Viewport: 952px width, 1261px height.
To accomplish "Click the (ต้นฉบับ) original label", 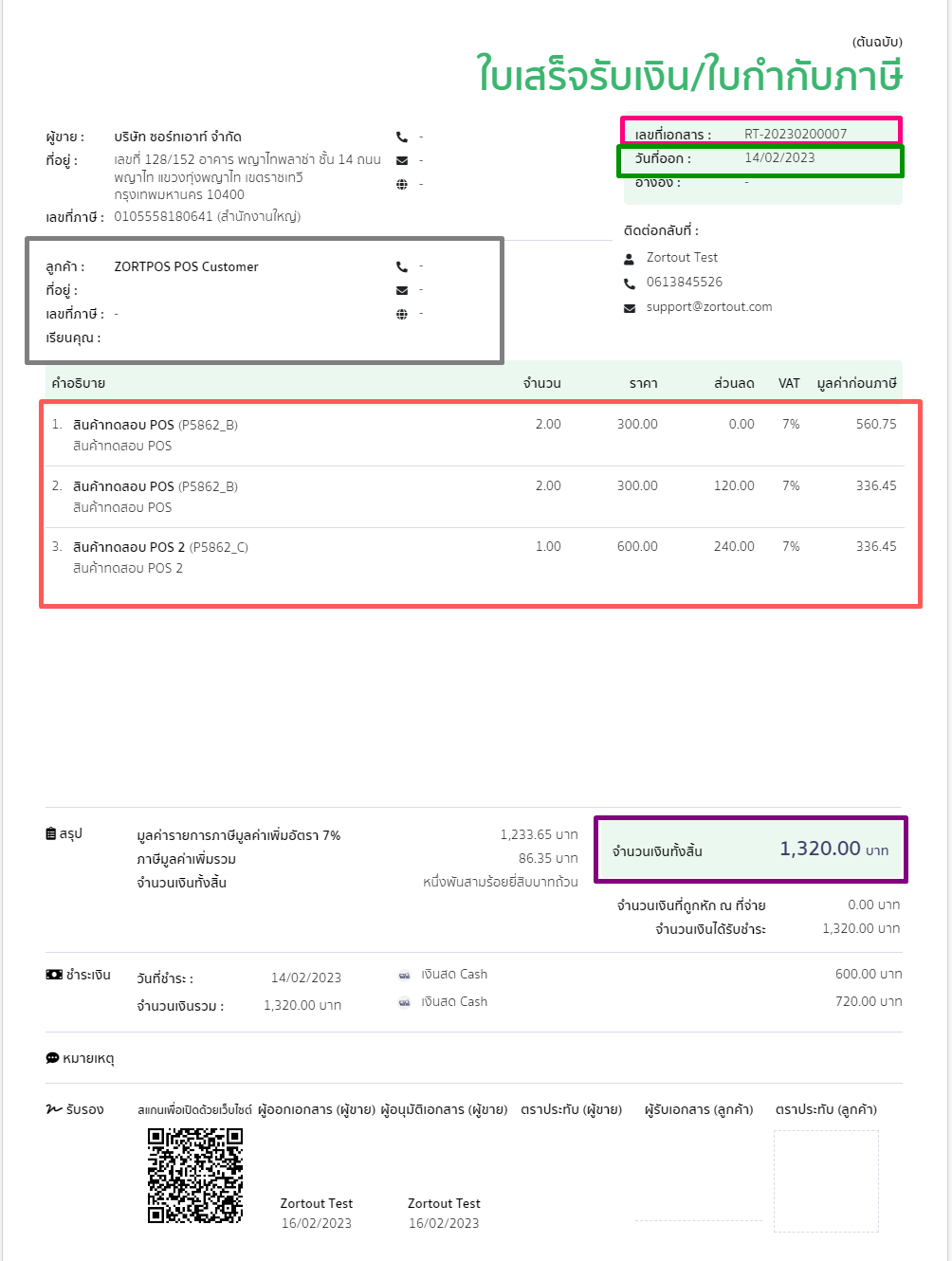I will click(x=877, y=42).
